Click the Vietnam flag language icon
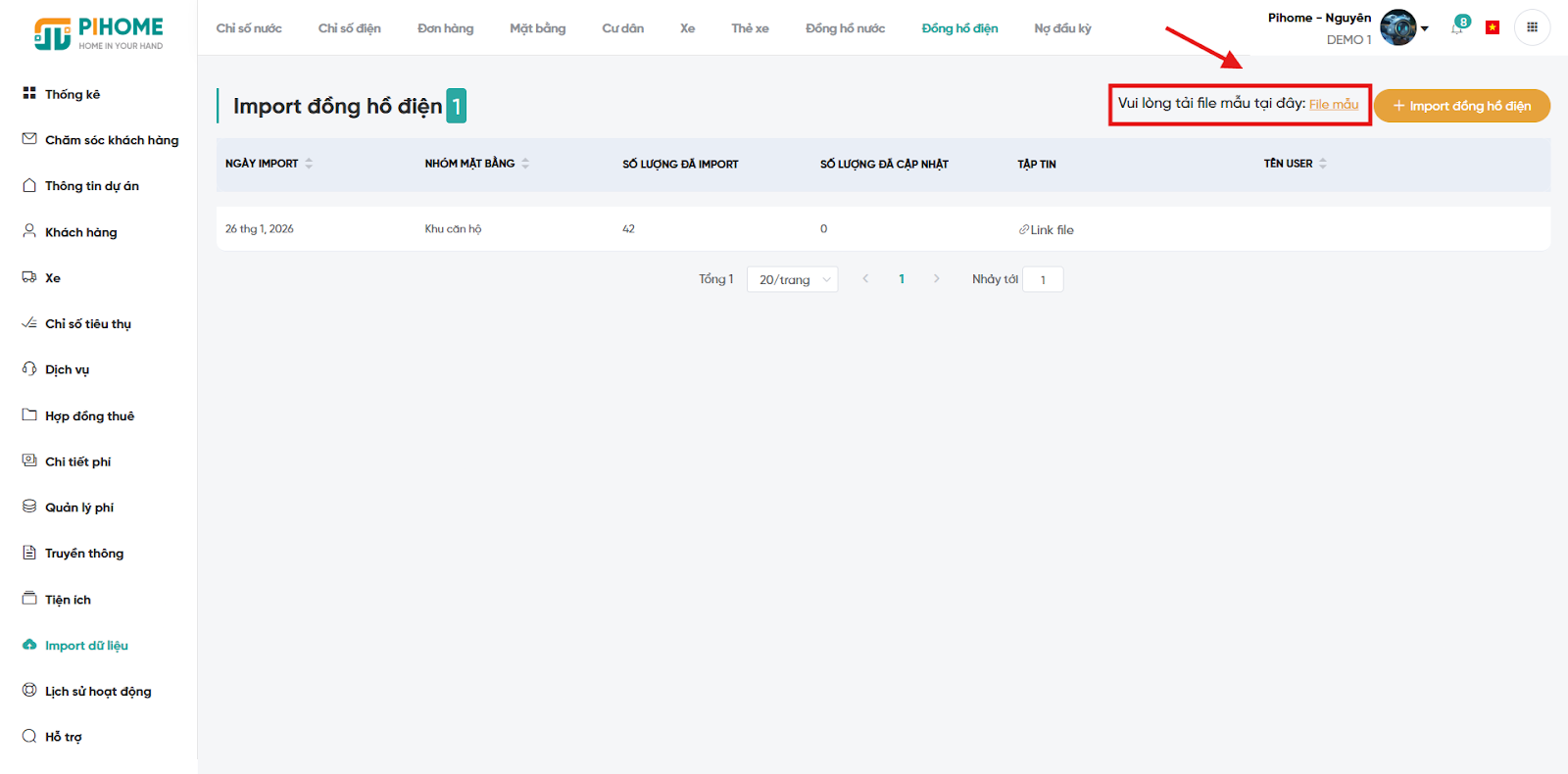 [1493, 27]
